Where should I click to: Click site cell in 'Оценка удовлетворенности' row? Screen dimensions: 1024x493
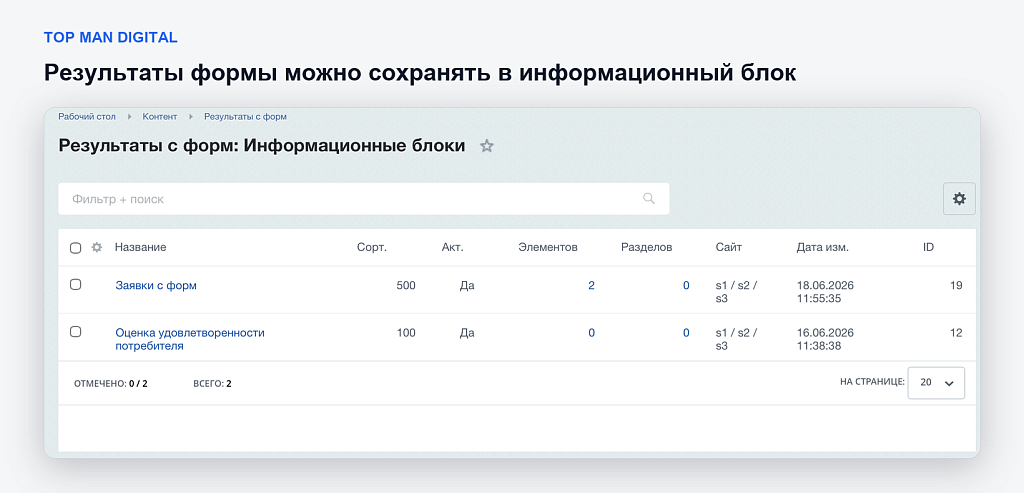736,339
